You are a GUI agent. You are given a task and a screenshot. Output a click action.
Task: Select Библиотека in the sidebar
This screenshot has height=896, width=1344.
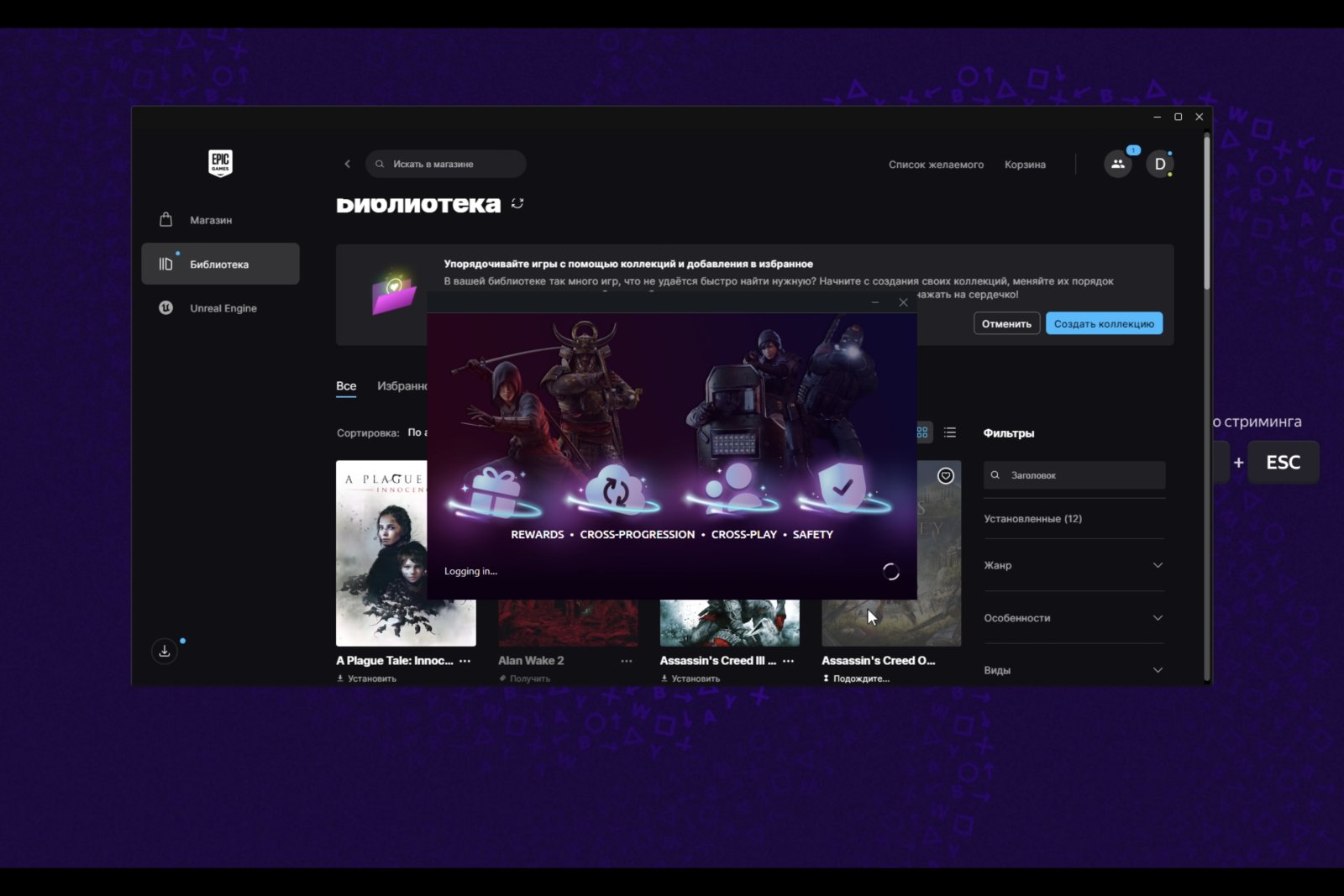220,264
